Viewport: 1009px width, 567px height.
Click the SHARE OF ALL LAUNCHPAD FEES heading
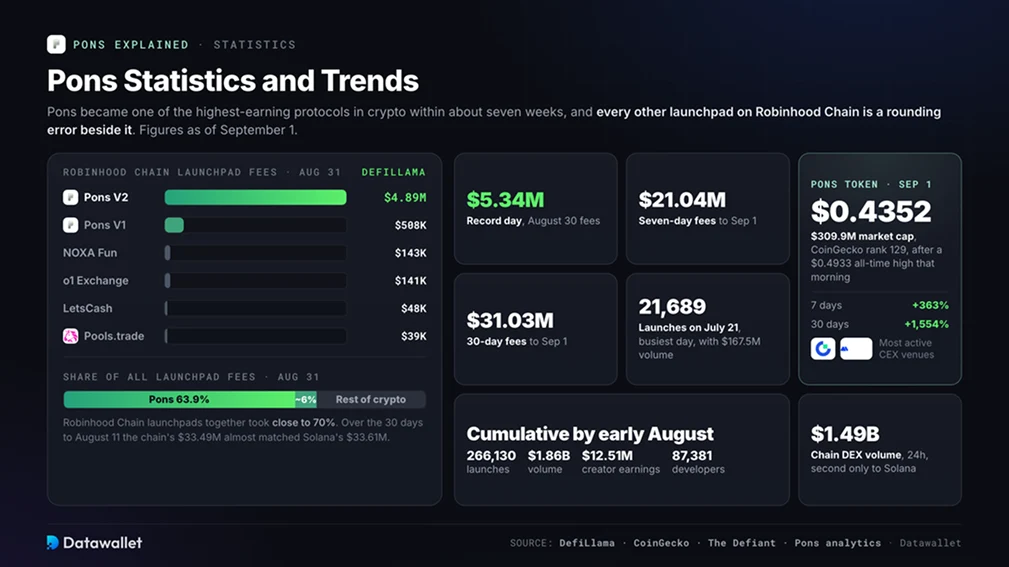(191, 377)
